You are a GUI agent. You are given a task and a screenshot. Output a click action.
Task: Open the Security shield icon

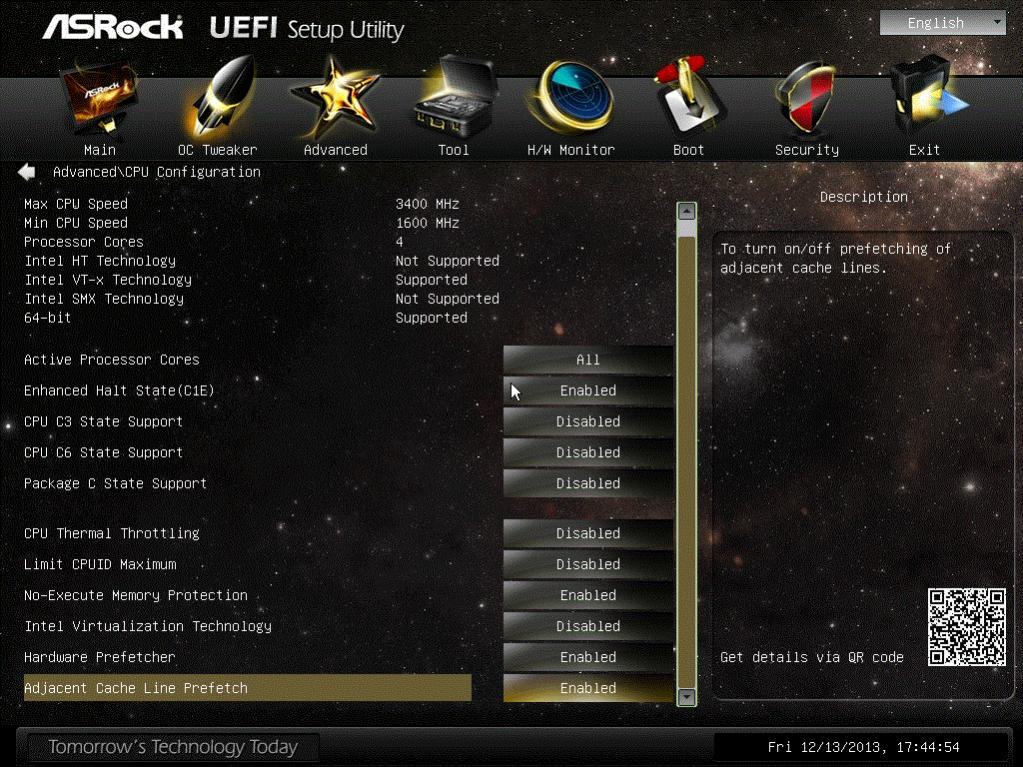[x=807, y=97]
